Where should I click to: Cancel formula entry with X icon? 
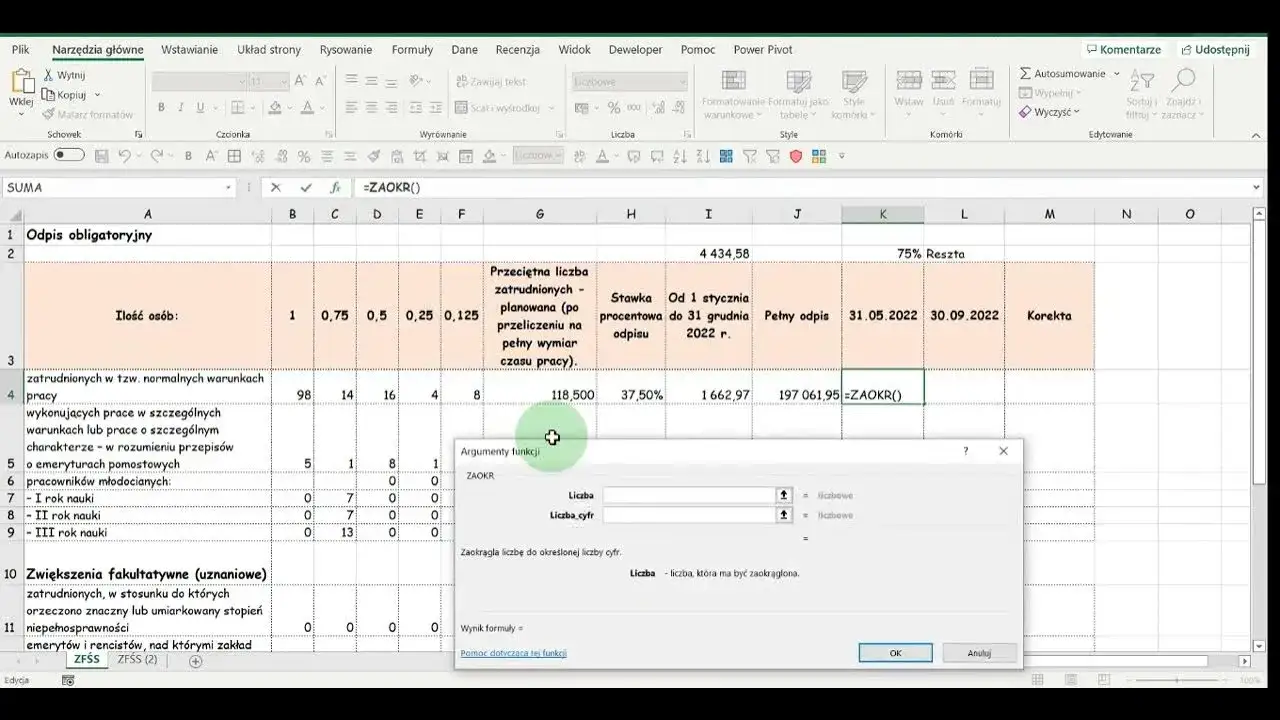pos(276,187)
